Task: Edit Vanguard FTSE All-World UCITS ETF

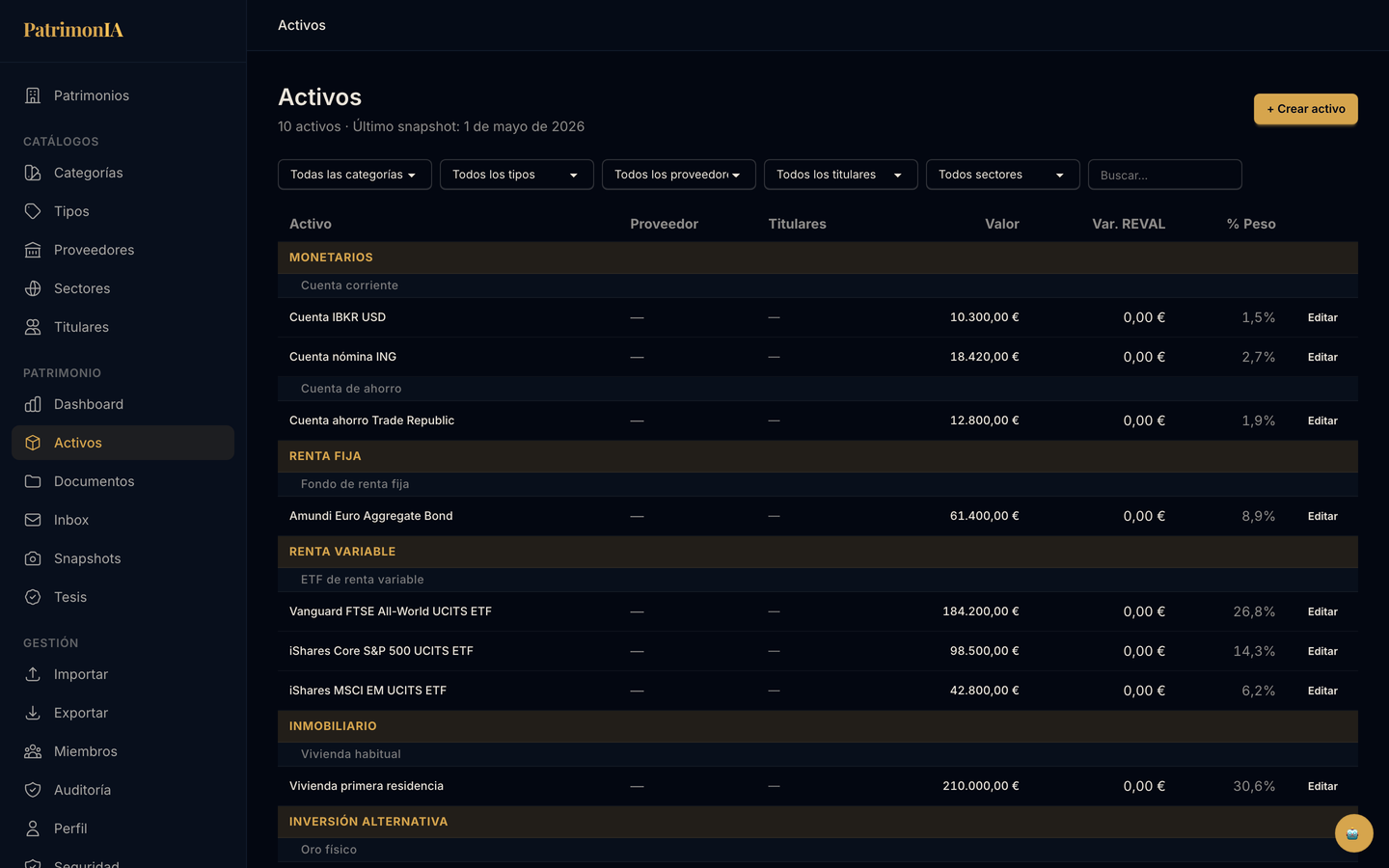Action: 1322,611
